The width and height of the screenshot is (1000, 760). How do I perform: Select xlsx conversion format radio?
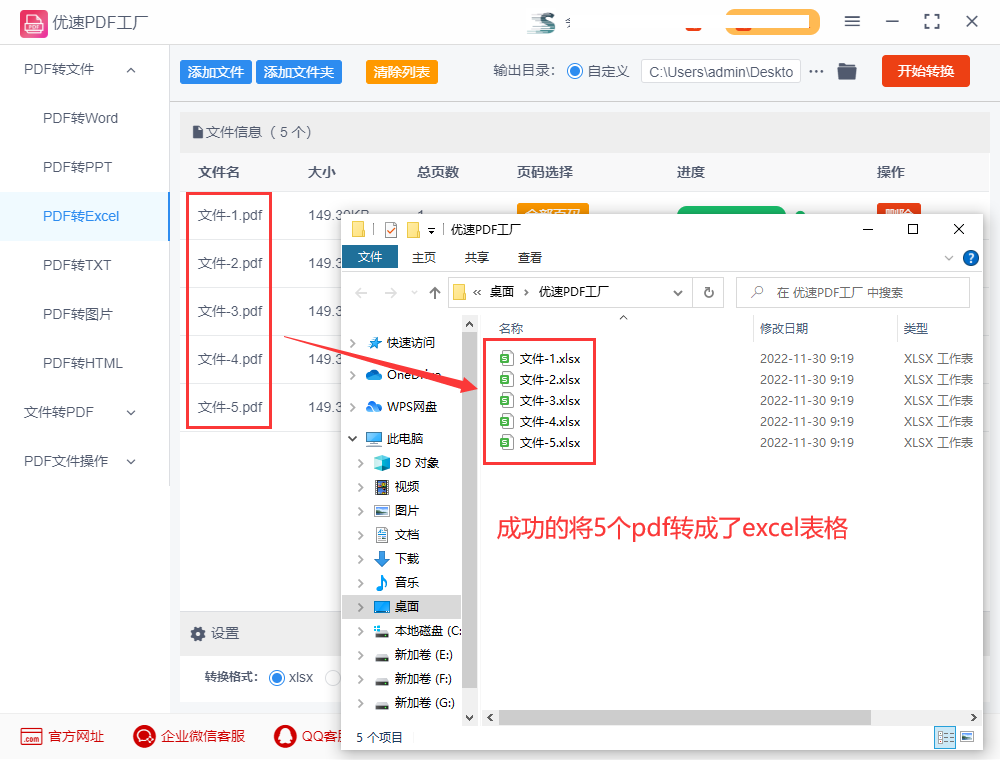pos(277,678)
